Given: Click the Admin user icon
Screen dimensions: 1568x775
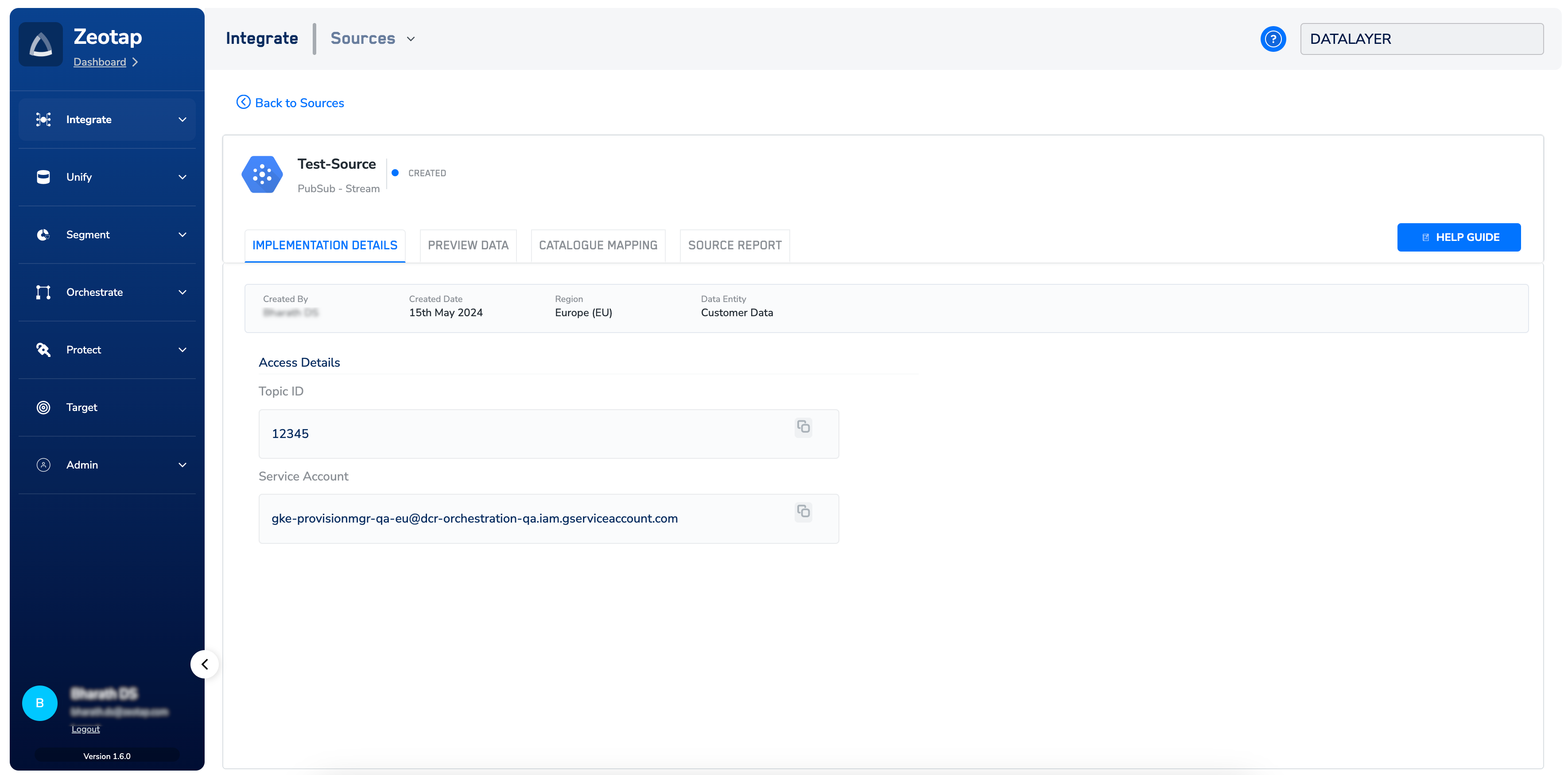Looking at the screenshot, I should [43, 465].
